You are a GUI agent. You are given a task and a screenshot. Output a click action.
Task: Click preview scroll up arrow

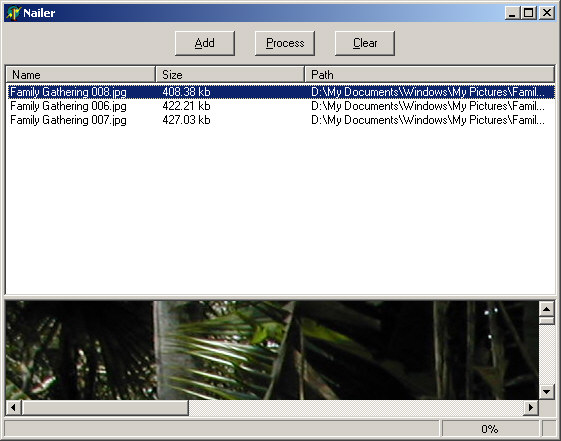[546, 308]
